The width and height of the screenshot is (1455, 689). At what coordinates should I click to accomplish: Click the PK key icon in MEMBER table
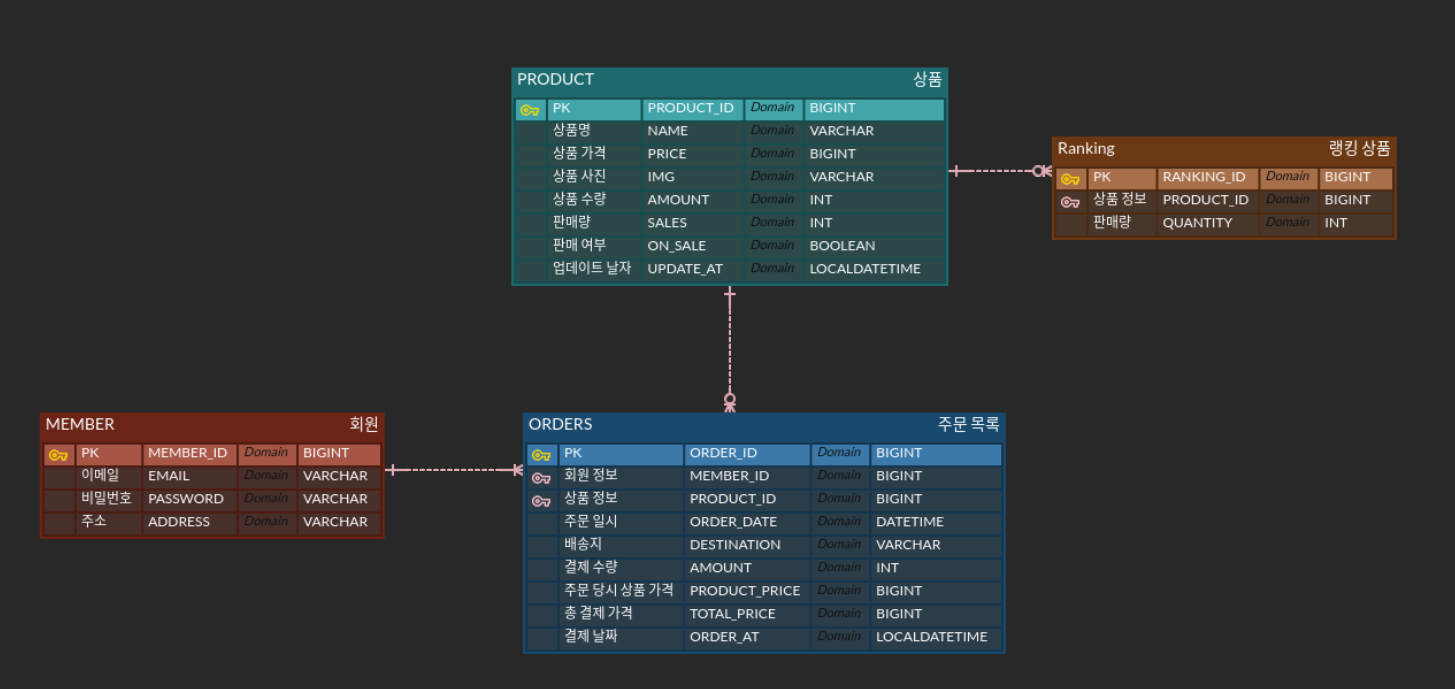56,453
